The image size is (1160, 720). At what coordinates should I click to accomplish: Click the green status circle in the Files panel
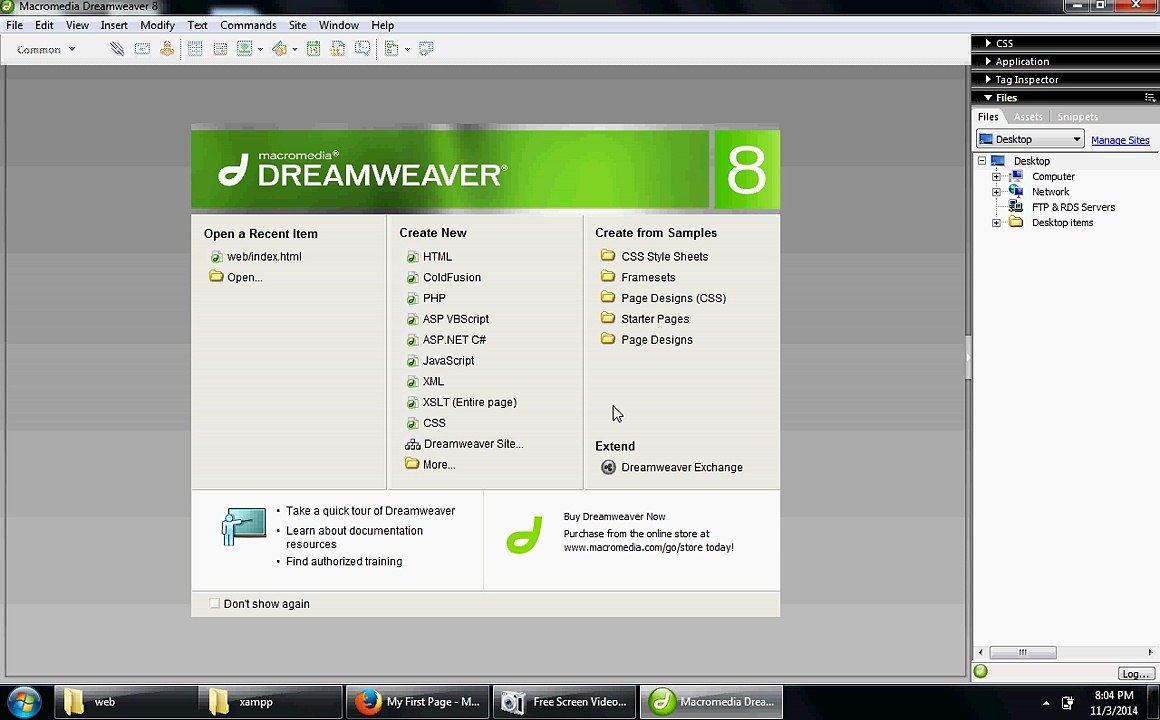[981, 671]
